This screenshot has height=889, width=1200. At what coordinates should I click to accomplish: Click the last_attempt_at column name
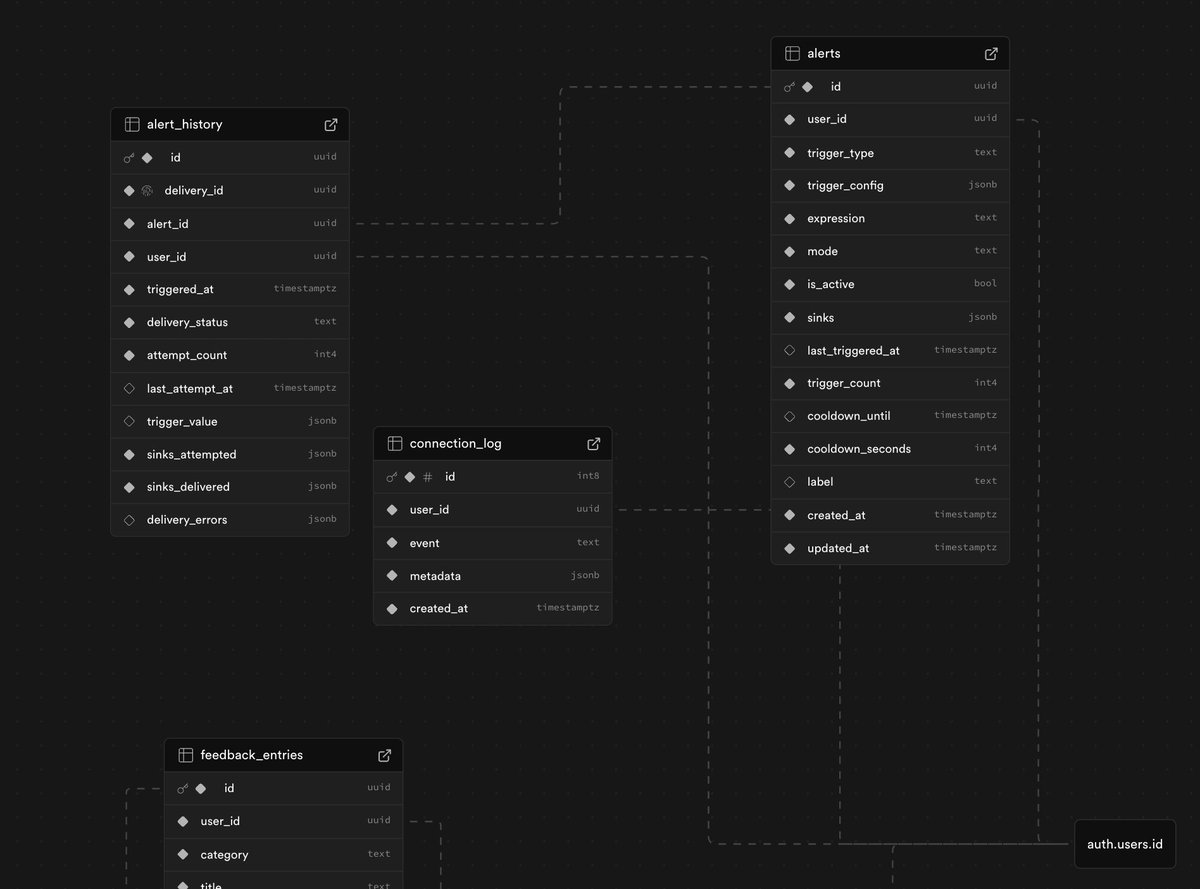[190, 389]
